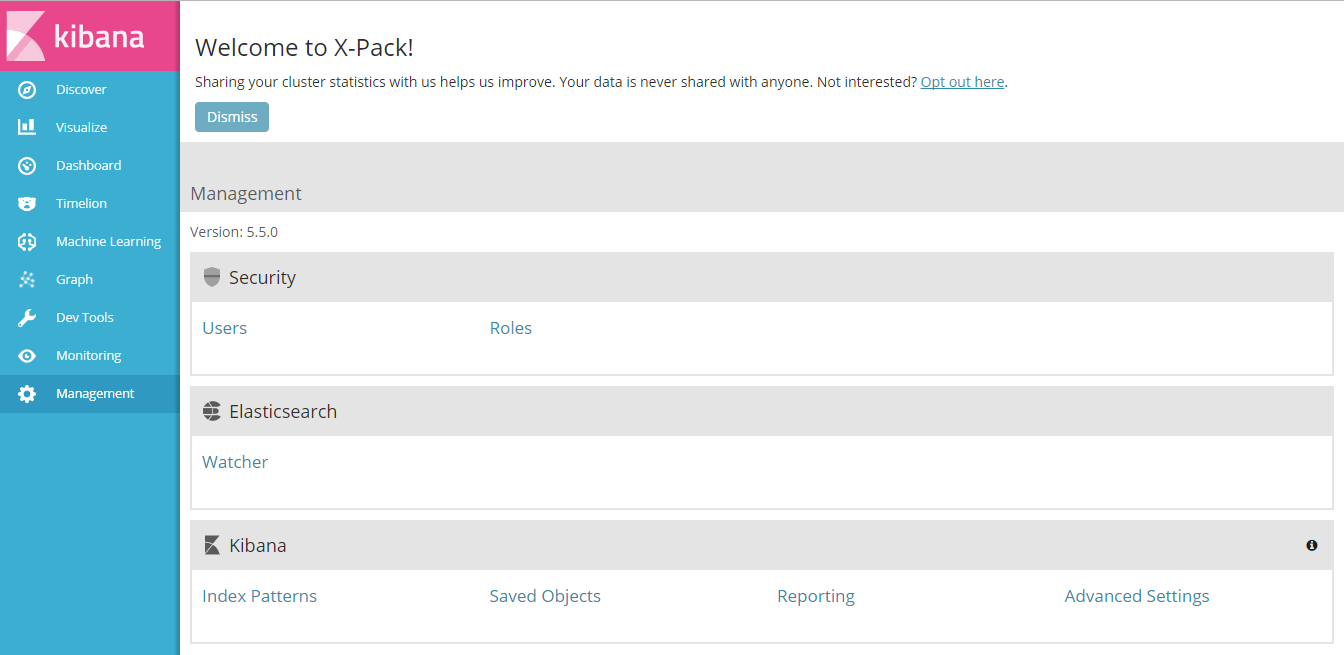Open Saved Objects page
1344x655 pixels.
point(545,596)
